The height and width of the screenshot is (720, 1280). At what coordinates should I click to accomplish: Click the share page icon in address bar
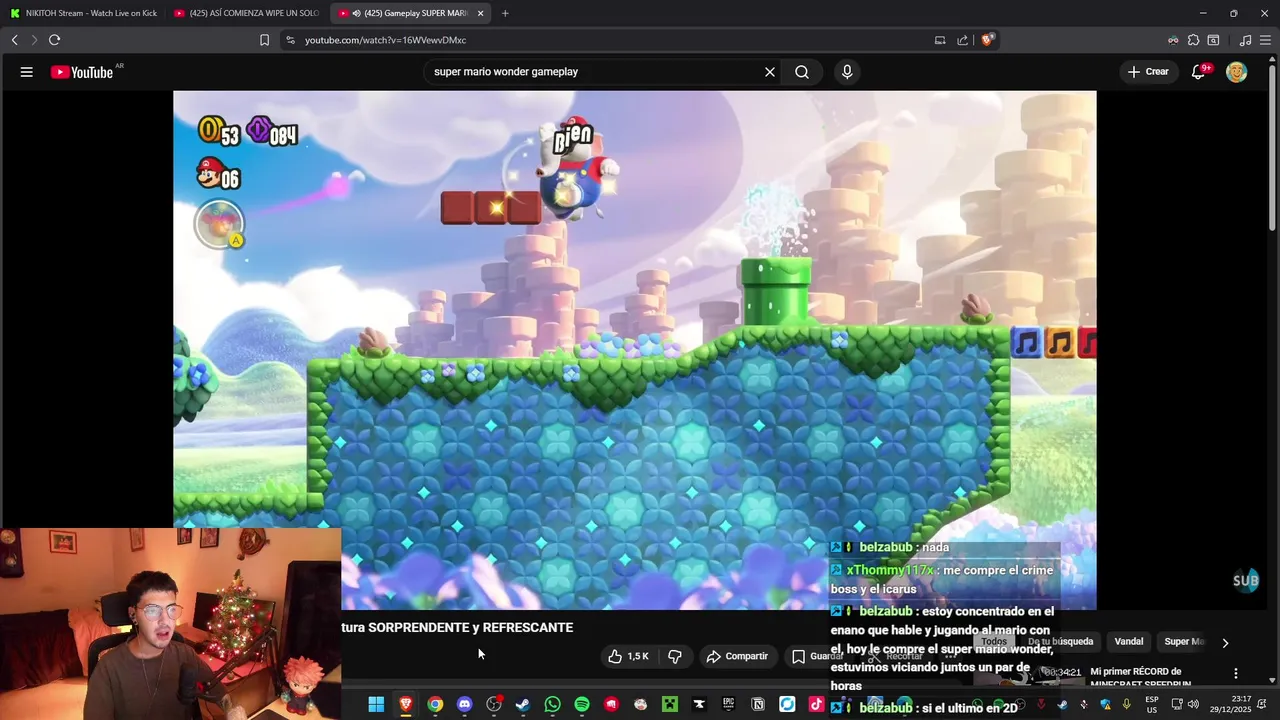(x=962, y=40)
